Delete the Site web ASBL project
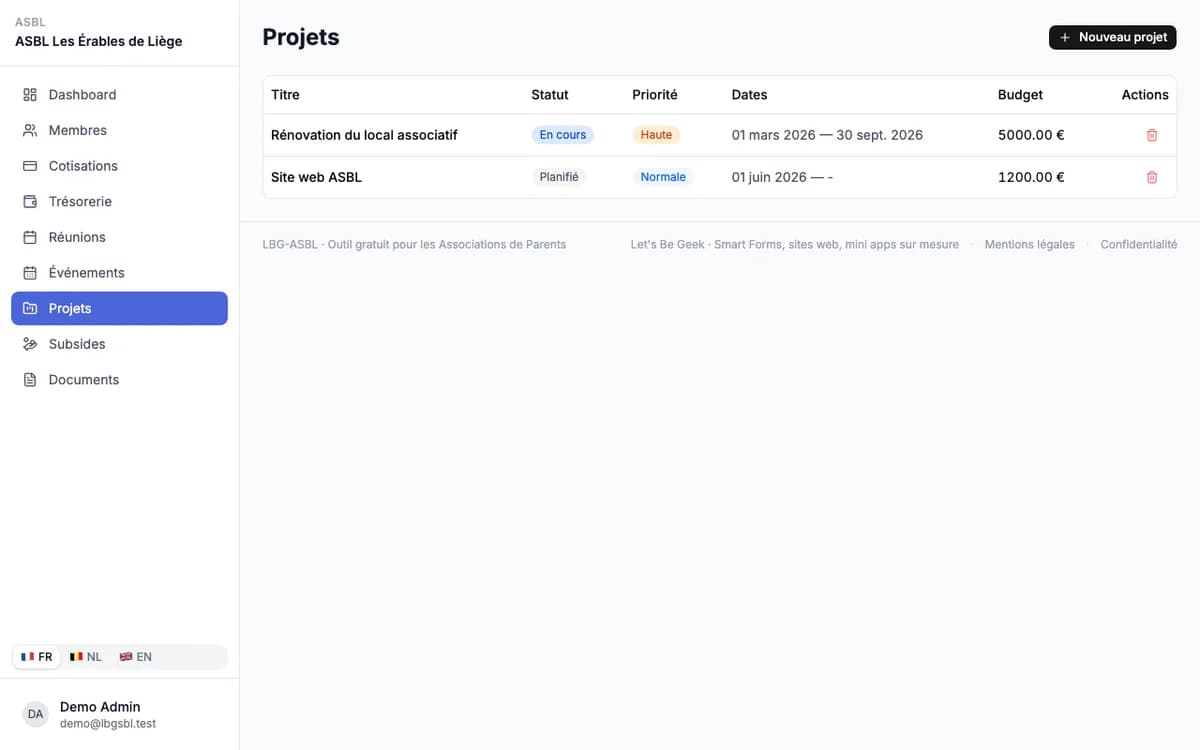1200x750 pixels. point(1152,177)
